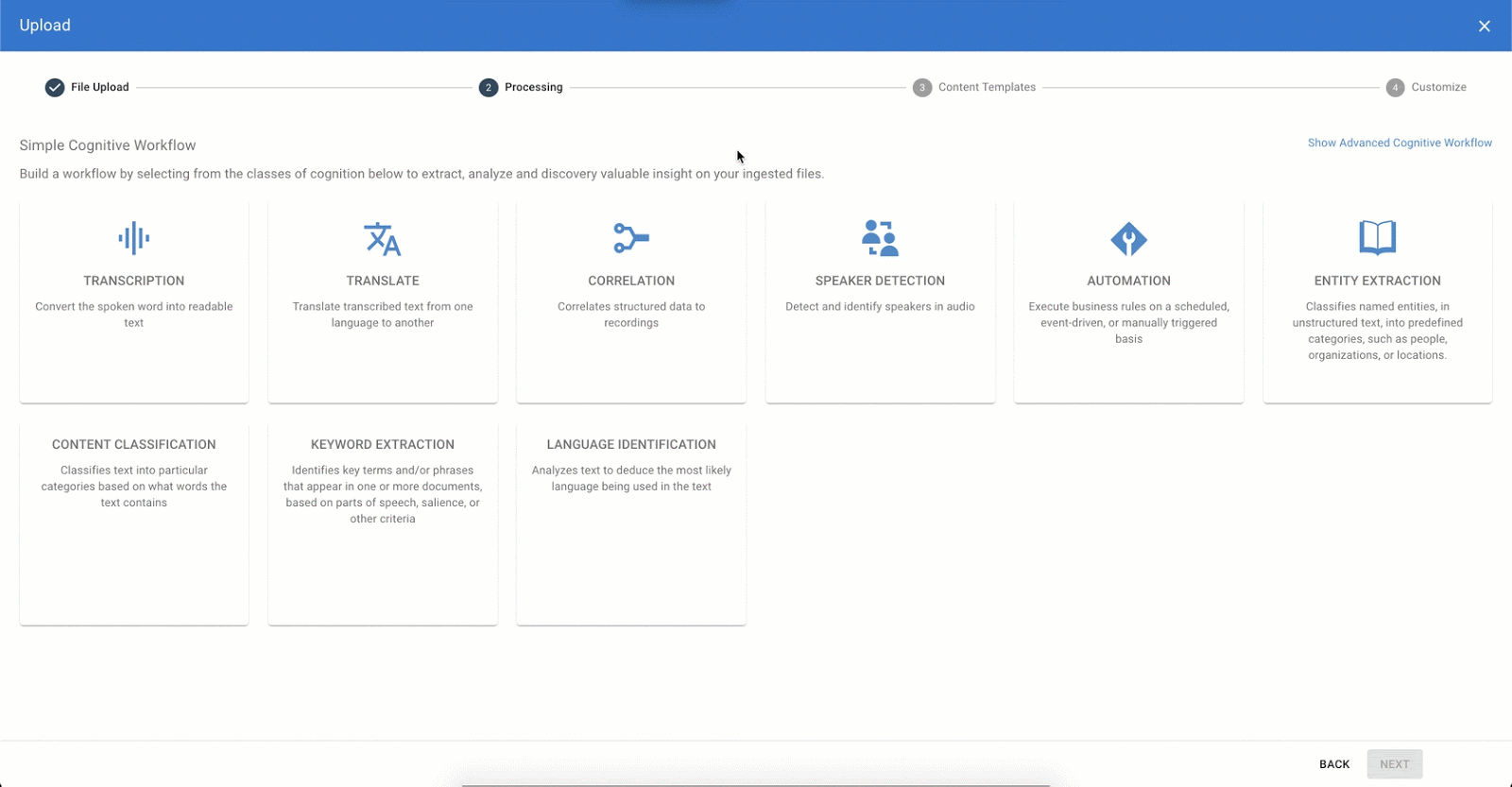Click the Entity Extraction book icon
The width and height of the screenshot is (1512, 787).
pos(1377,238)
